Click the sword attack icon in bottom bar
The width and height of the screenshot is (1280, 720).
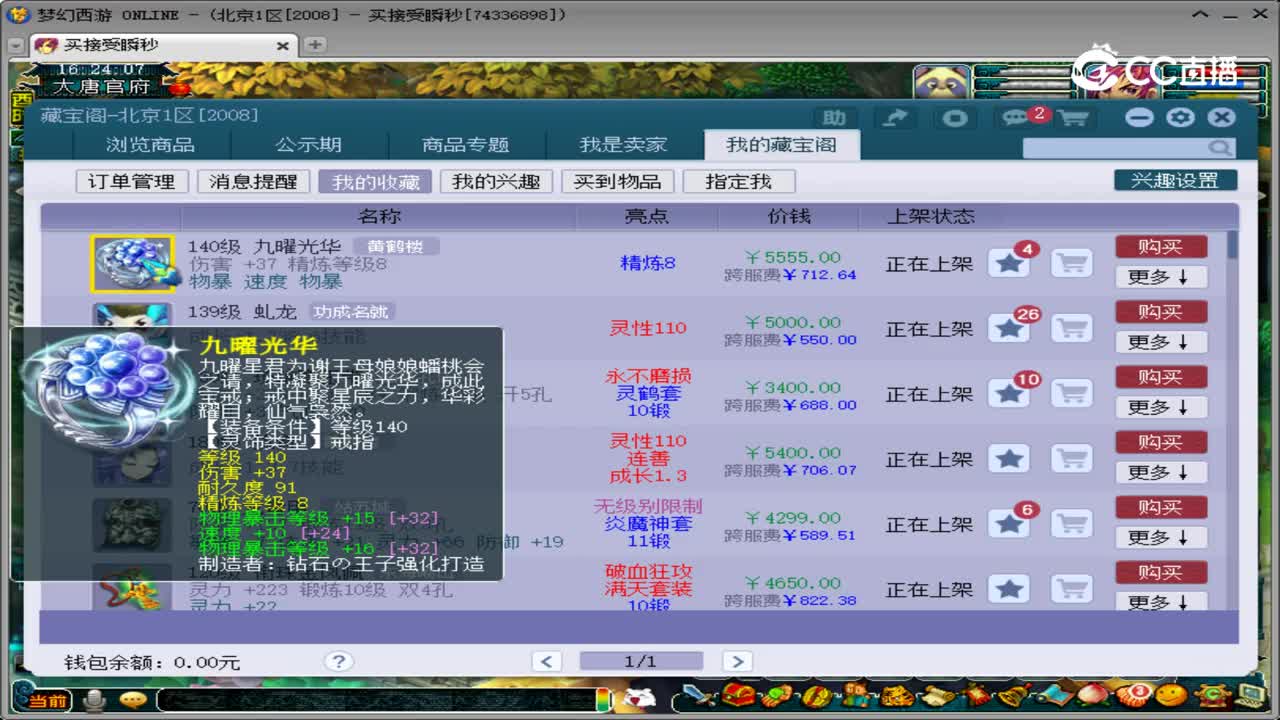click(x=700, y=696)
